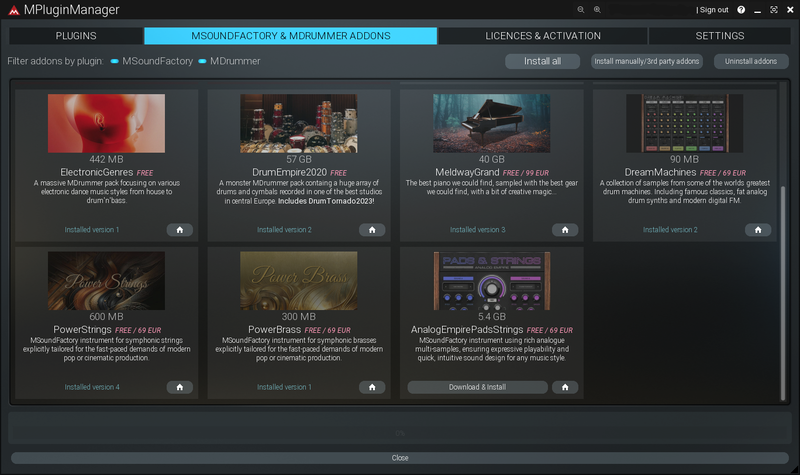Select the Power Brass thumbnail

coord(298,281)
